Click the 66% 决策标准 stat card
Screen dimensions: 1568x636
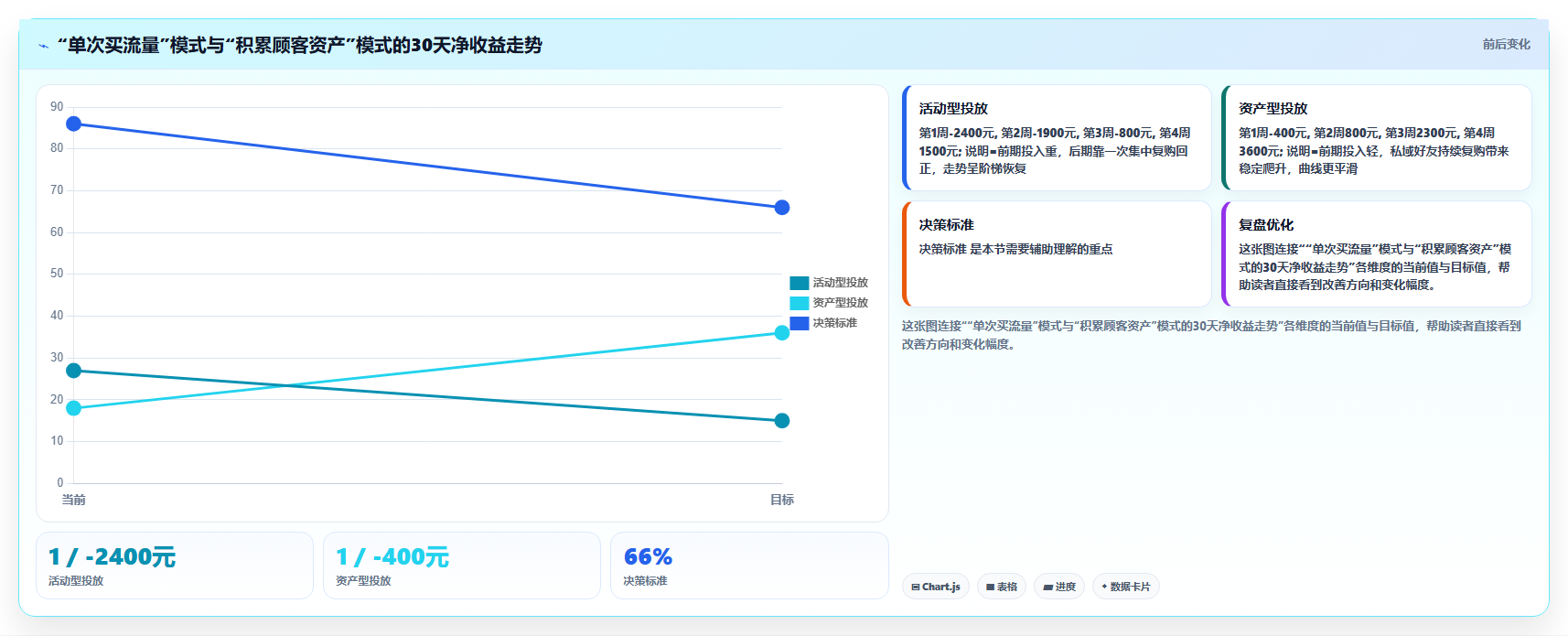click(749, 566)
